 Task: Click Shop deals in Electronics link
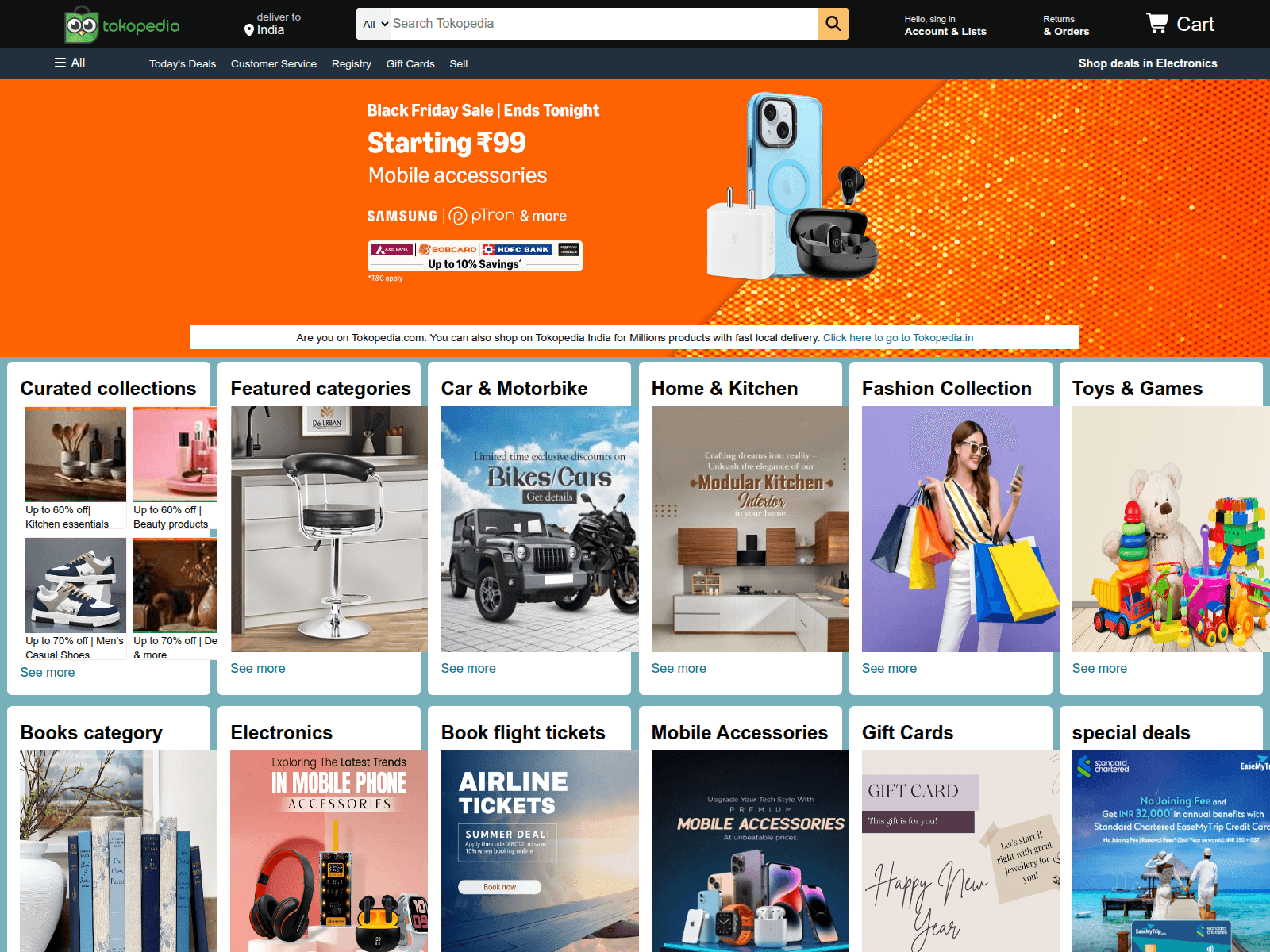pos(1148,63)
